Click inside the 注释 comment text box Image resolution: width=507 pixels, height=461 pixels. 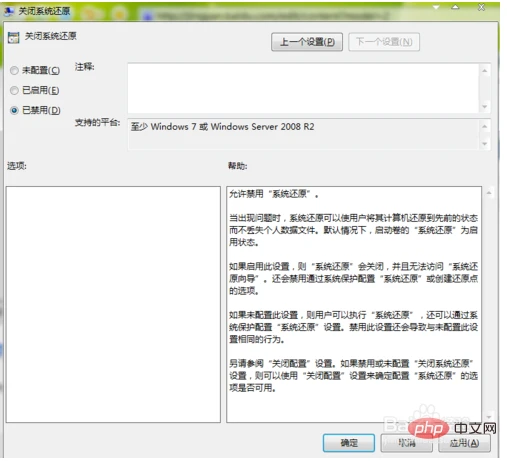click(303, 88)
